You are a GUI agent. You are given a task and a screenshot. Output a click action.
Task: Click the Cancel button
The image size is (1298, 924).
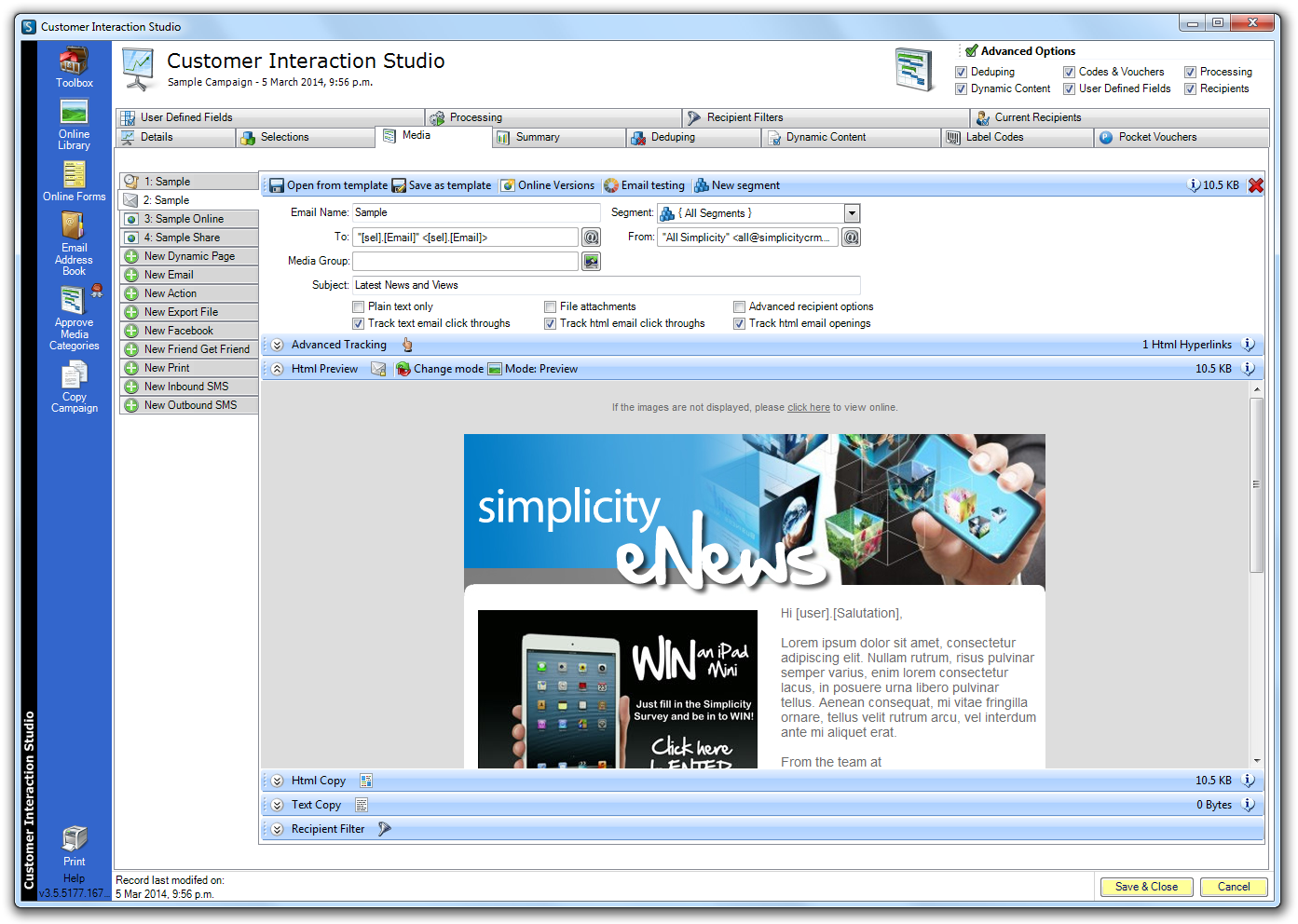[x=1234, y=887]
